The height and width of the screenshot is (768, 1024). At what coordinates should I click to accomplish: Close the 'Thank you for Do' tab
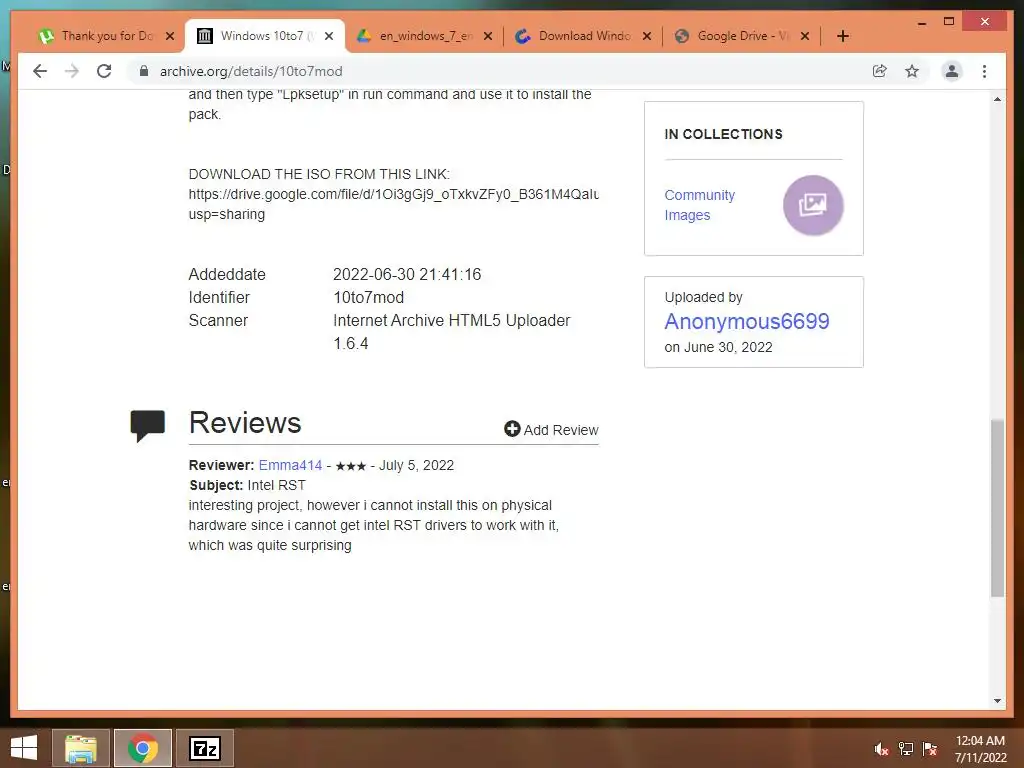coord(170,36)
